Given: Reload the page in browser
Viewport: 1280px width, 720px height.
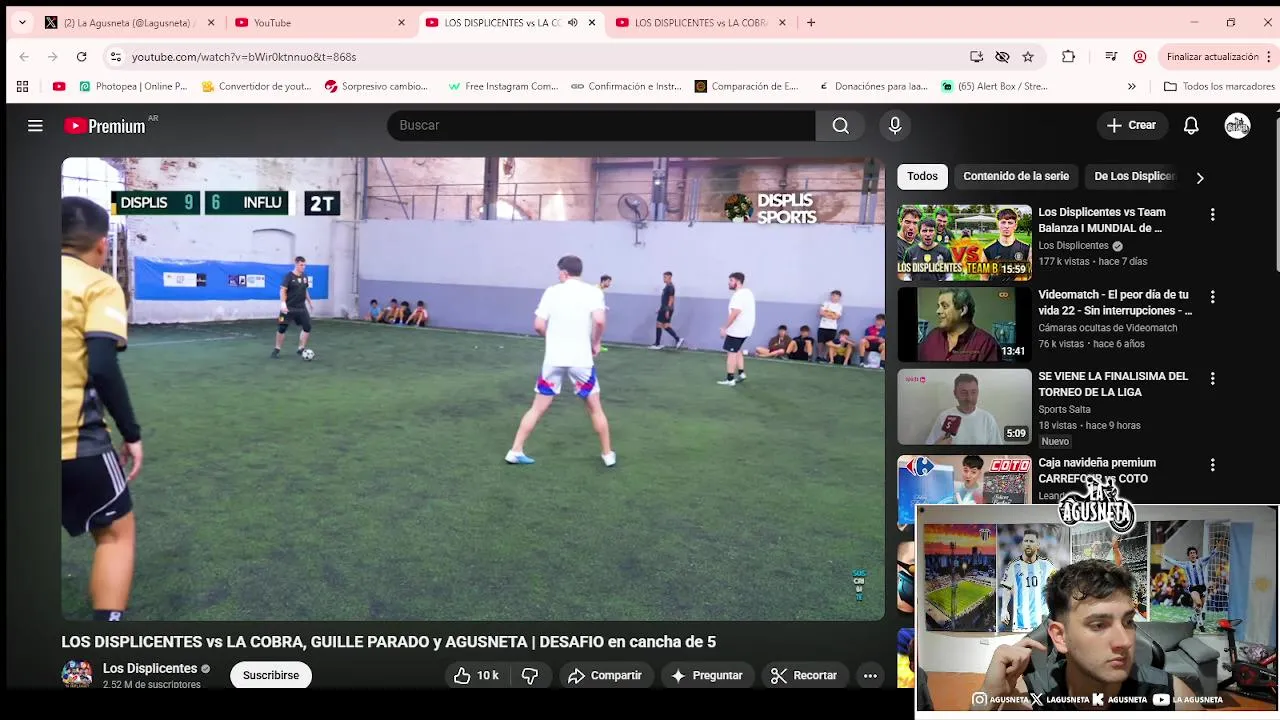Looking at the screenshot, I should pos(81,57).
